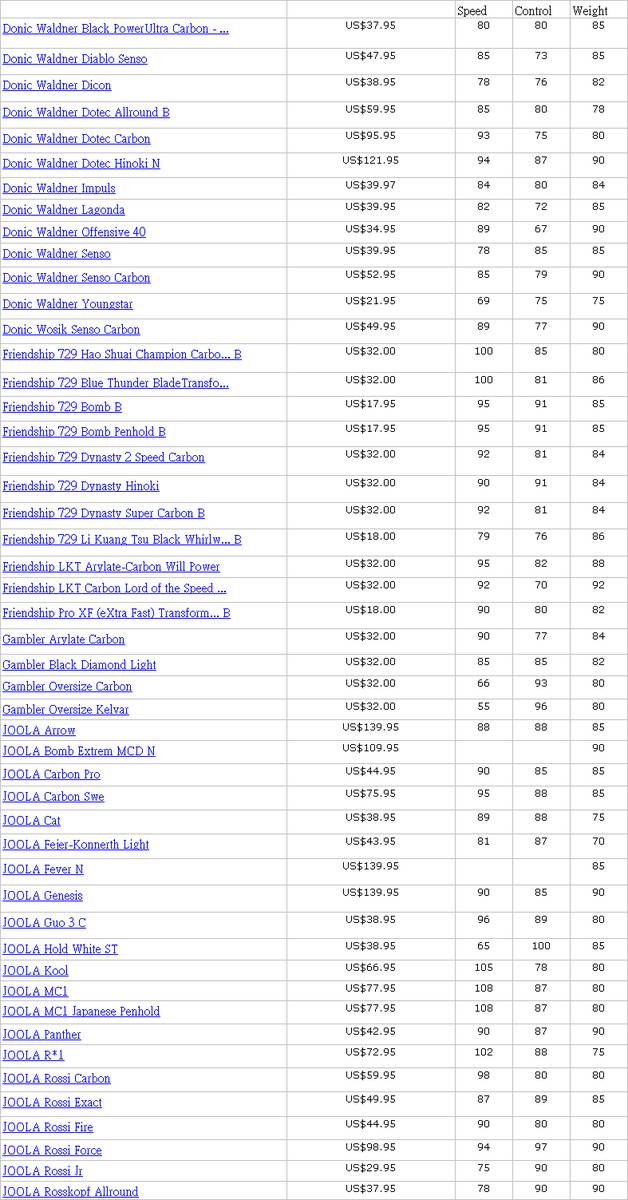Open the JOOLA Rossi Carbon link
The width and height of the screenshot is (628, 1200).
pyautogui.click(x=57, y=1079)
